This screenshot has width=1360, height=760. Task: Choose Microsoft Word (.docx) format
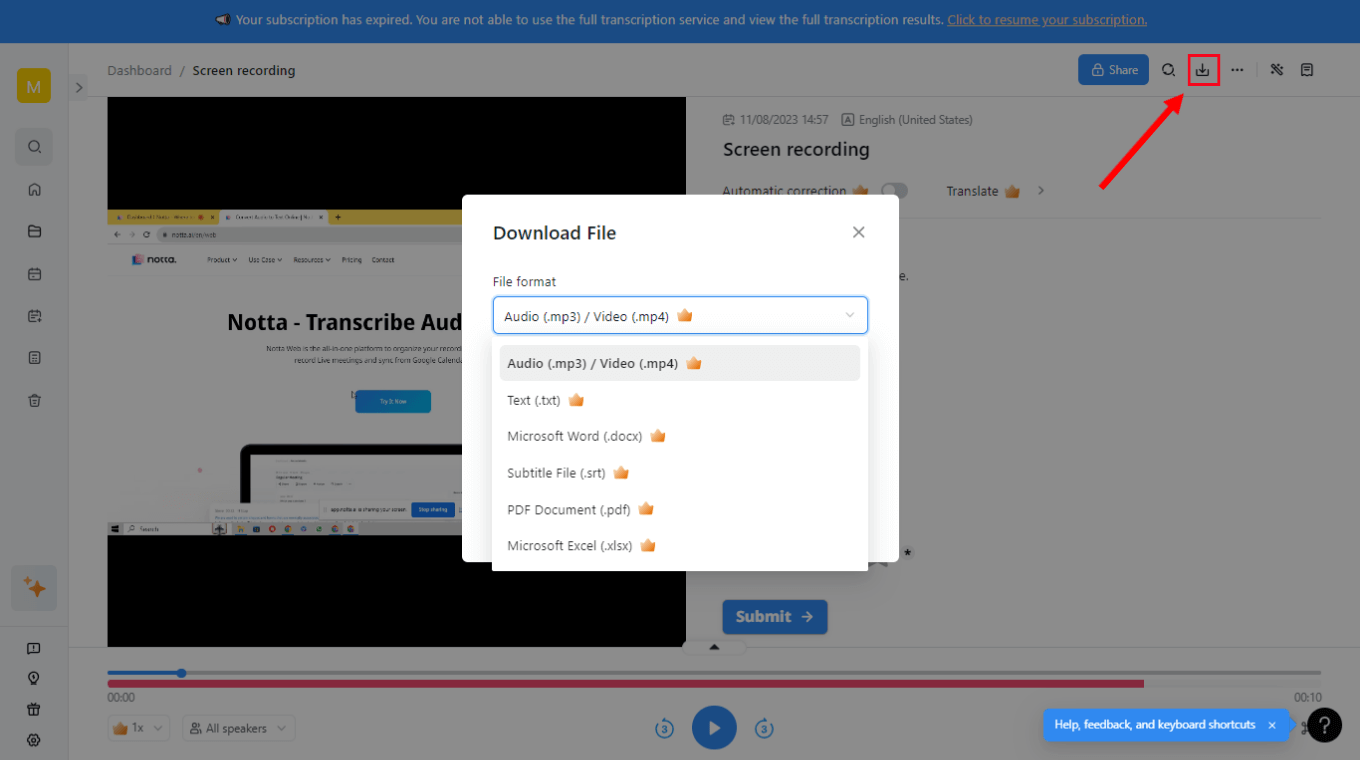coord(680,436)
